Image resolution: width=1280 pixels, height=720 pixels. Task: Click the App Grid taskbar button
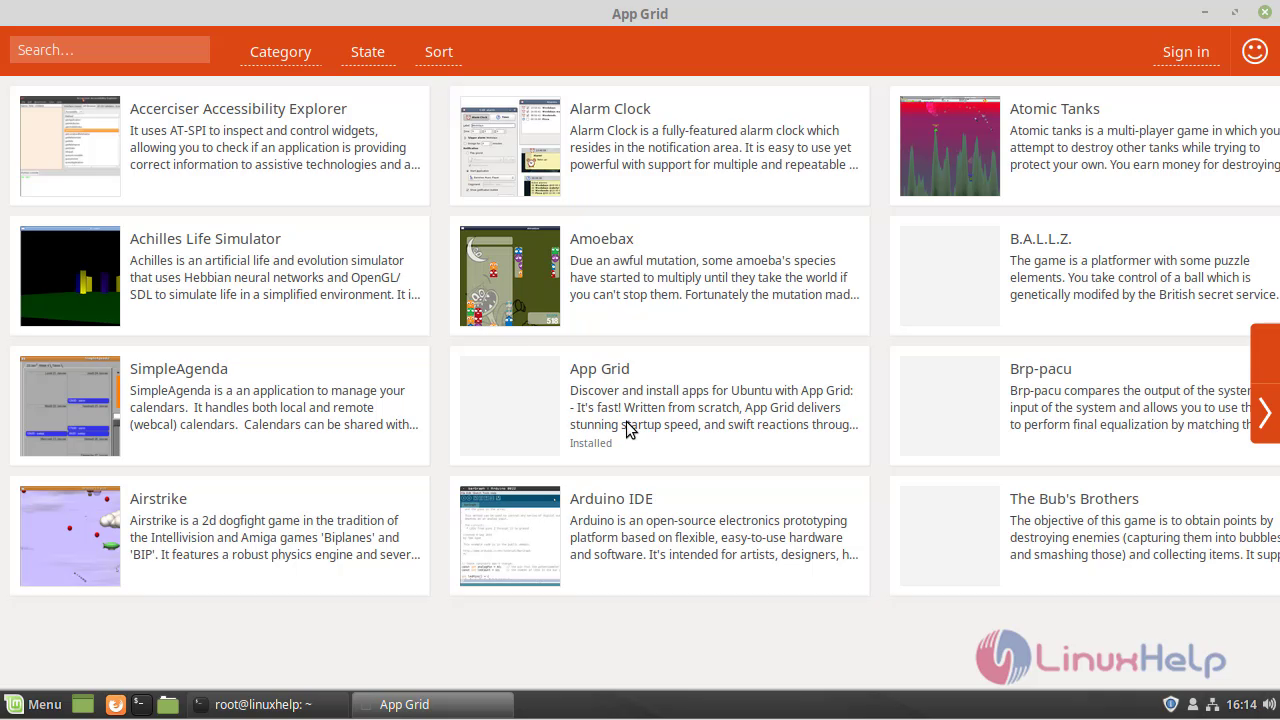(432, 704)
